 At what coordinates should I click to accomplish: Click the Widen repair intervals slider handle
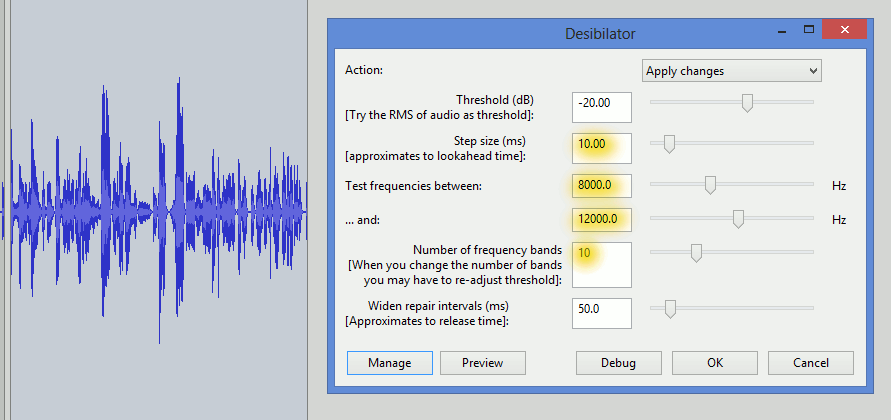pyautogui.click(x=671, y=309)
